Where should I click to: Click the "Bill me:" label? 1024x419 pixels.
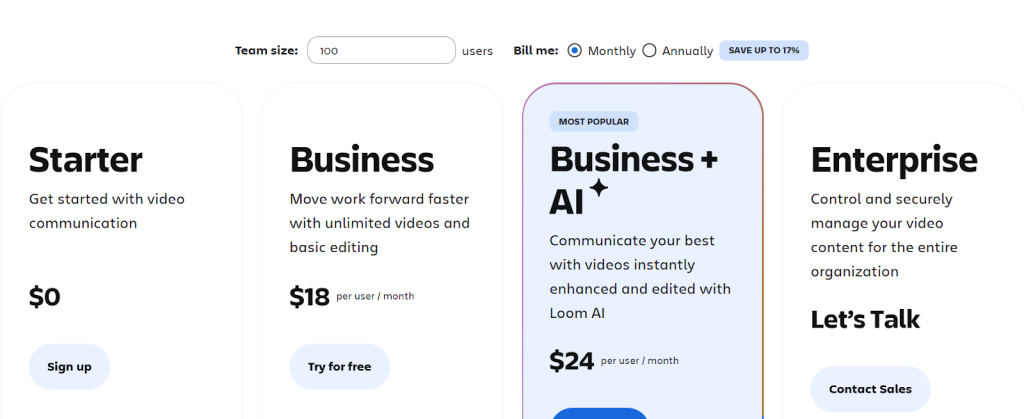[535, 50]
